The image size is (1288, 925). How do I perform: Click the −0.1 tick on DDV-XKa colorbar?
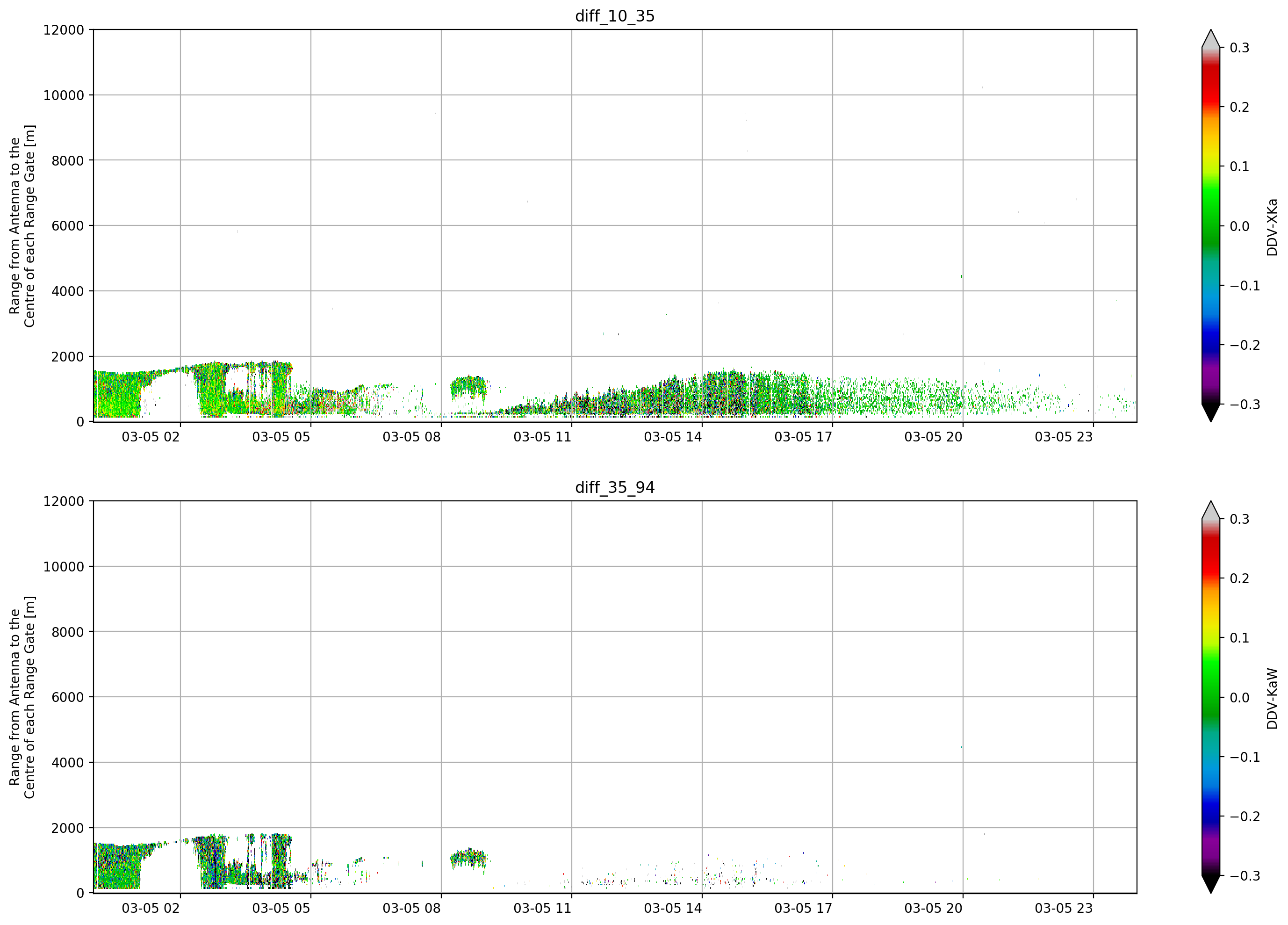pos(1245,286)
